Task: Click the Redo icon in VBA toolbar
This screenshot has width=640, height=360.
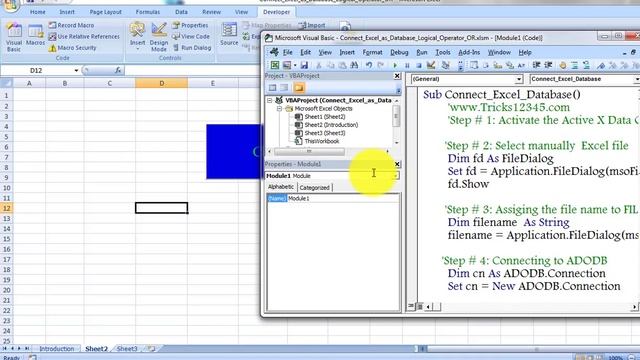Action: (x=380, y=65)
